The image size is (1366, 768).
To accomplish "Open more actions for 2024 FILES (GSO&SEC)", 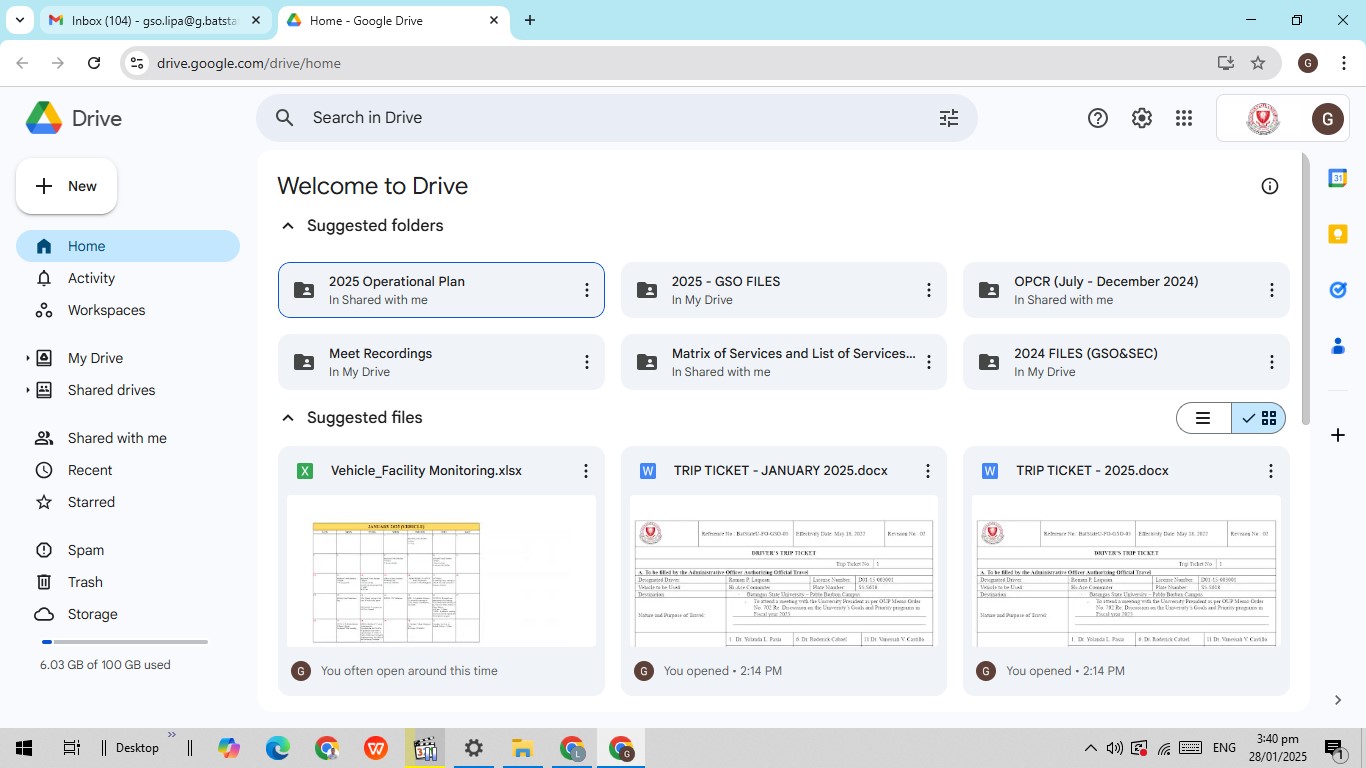I will tap(1272, 362).
